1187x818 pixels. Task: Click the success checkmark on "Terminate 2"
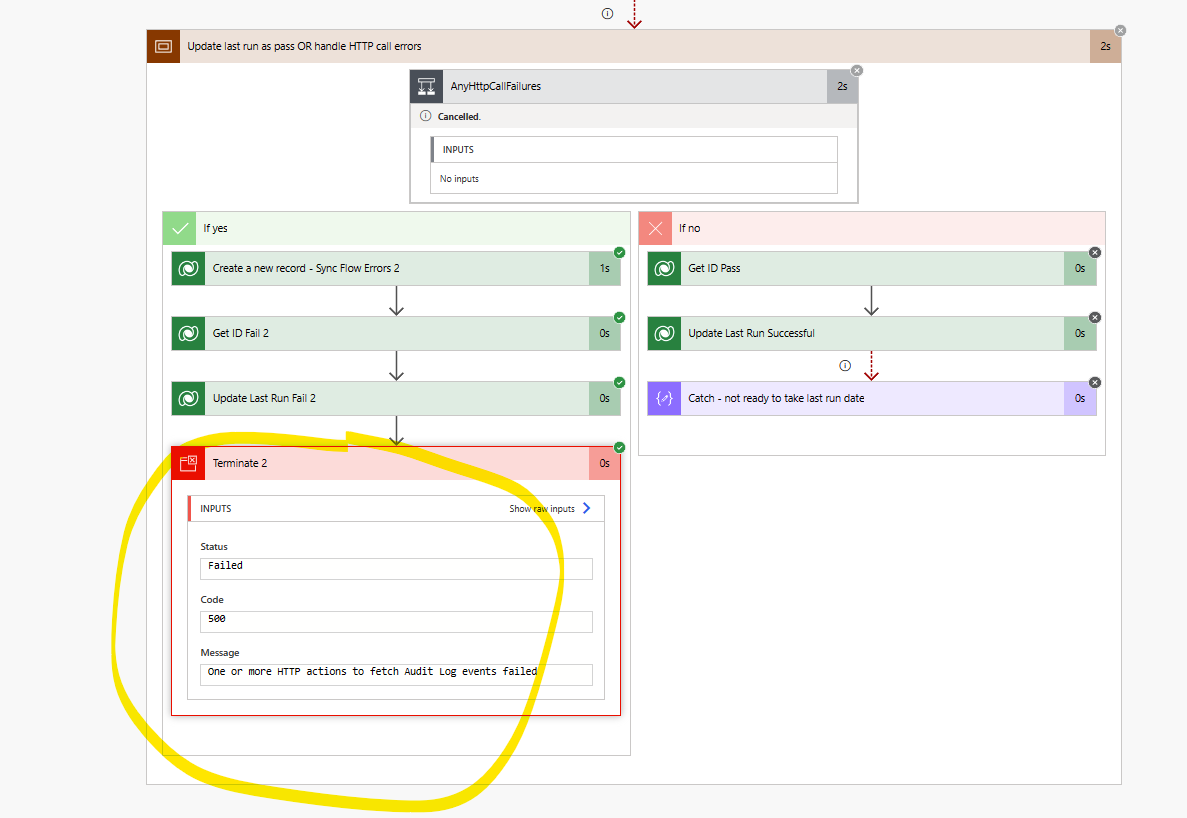click(619, 447)
